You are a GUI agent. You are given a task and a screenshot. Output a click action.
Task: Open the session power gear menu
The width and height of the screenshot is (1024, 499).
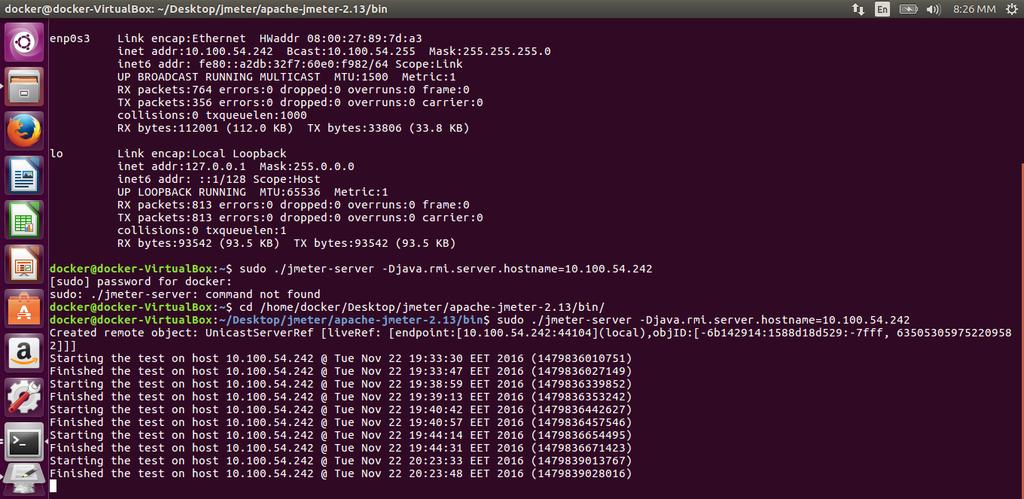[x=1013, y=9]
